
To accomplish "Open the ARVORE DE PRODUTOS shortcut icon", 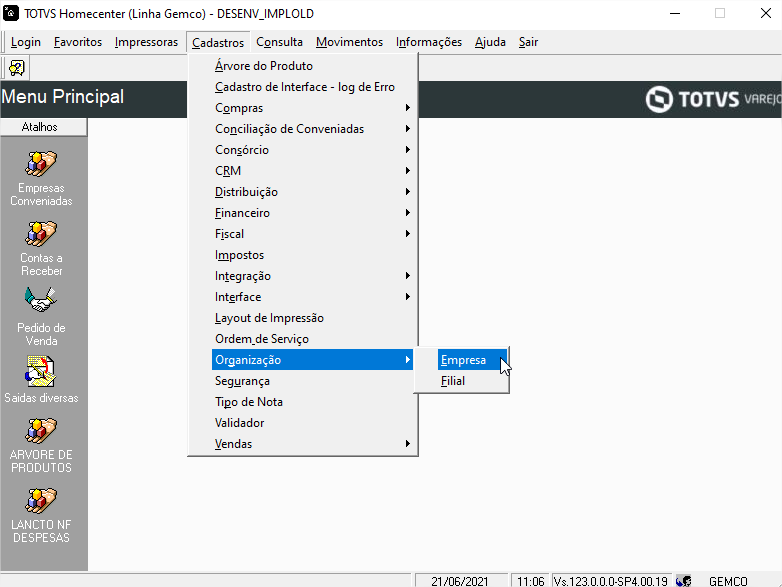I will pyautogui.click(x=41, y=430).
